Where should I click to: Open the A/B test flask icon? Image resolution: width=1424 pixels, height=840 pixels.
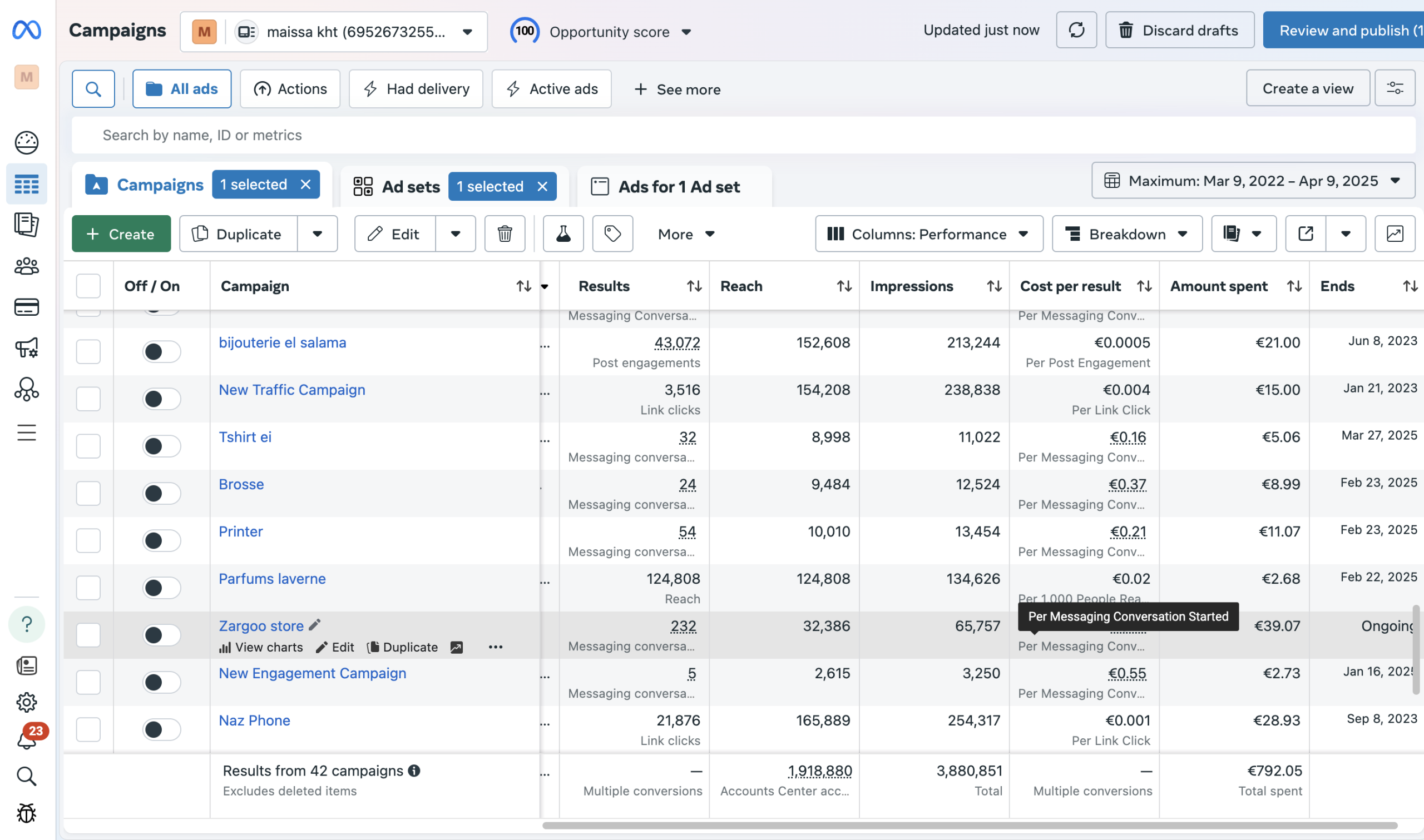pos(563,234)
